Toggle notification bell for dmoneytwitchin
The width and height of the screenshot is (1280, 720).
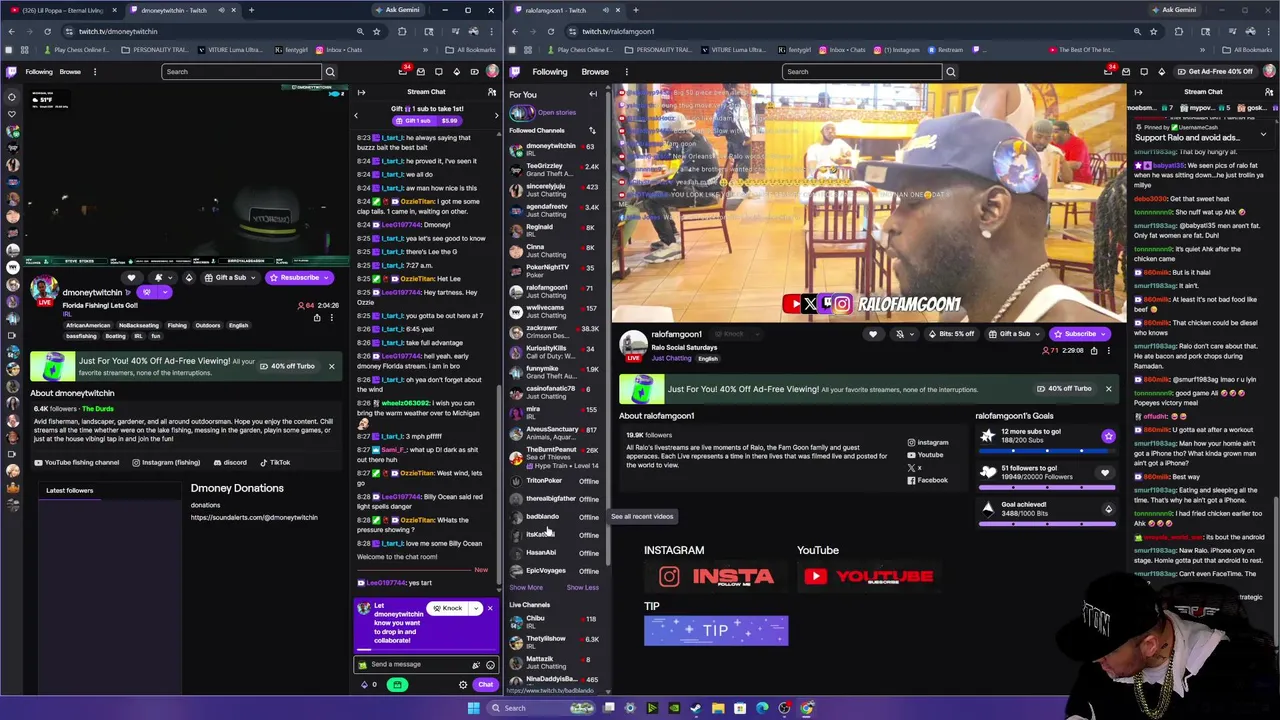(158, 278)
